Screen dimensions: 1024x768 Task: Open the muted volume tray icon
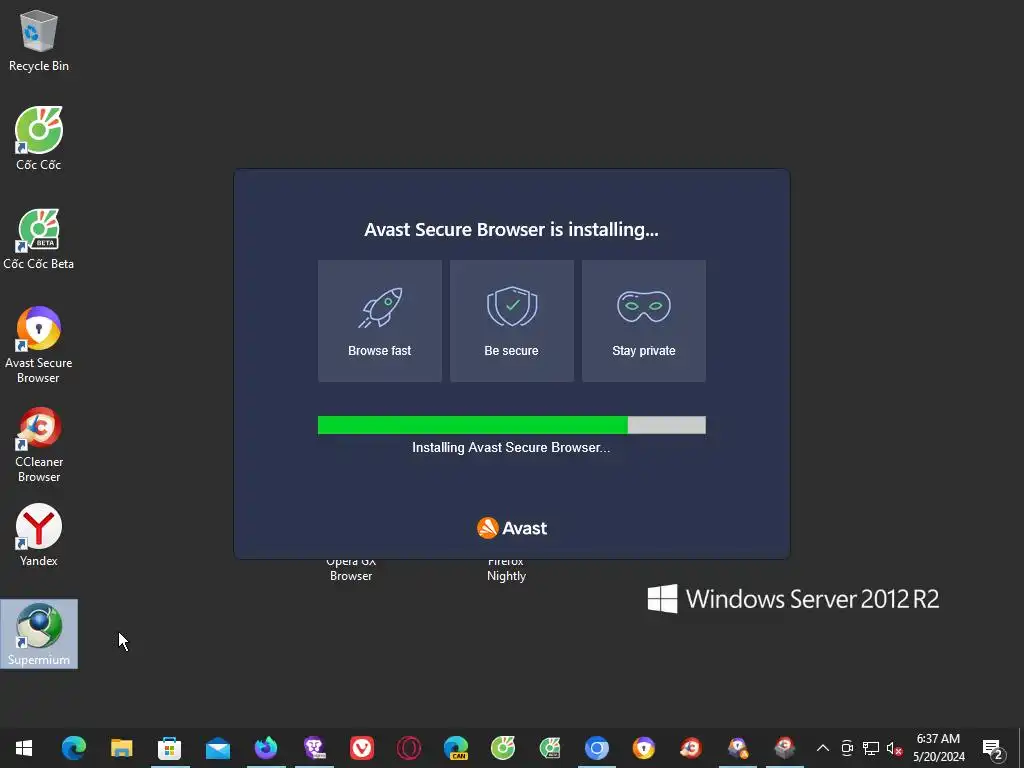click(894, 748)
